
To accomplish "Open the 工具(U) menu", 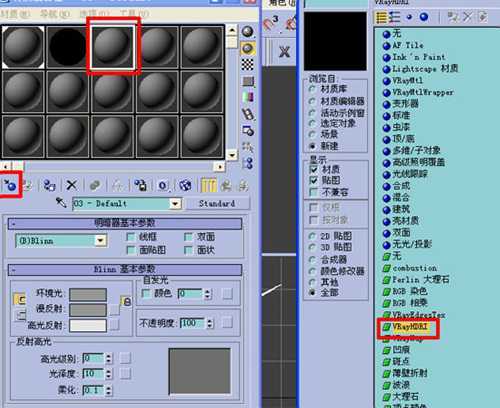I will point(134,14).
